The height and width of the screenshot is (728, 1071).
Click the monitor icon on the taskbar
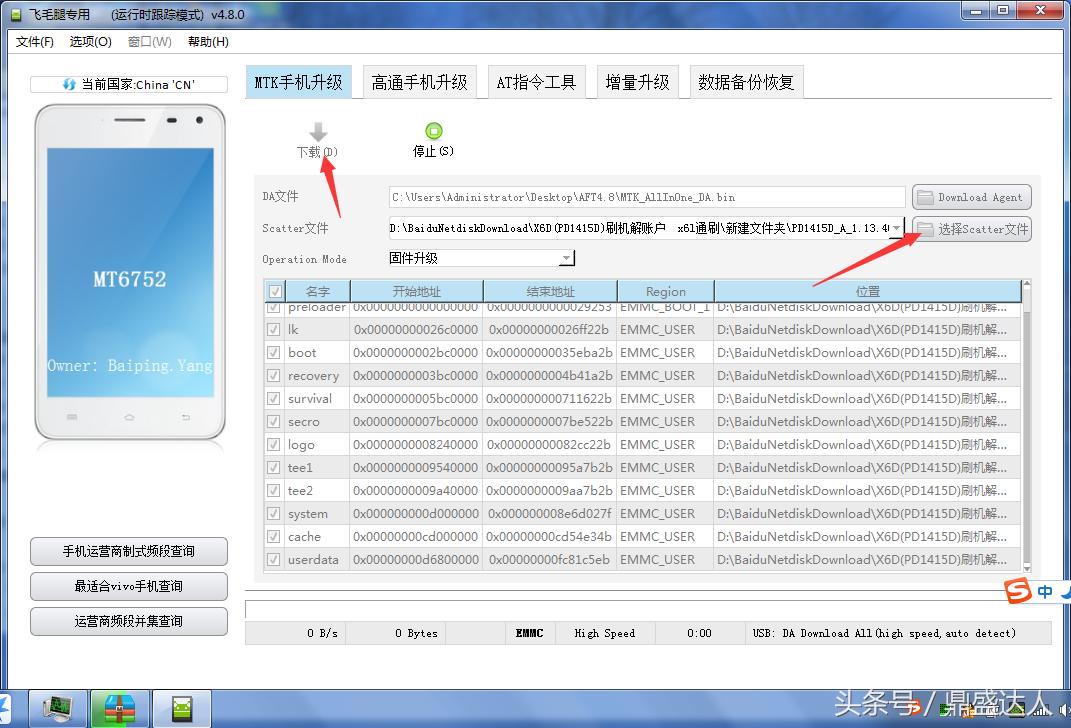pyautogui.click(x=57, y=707)
